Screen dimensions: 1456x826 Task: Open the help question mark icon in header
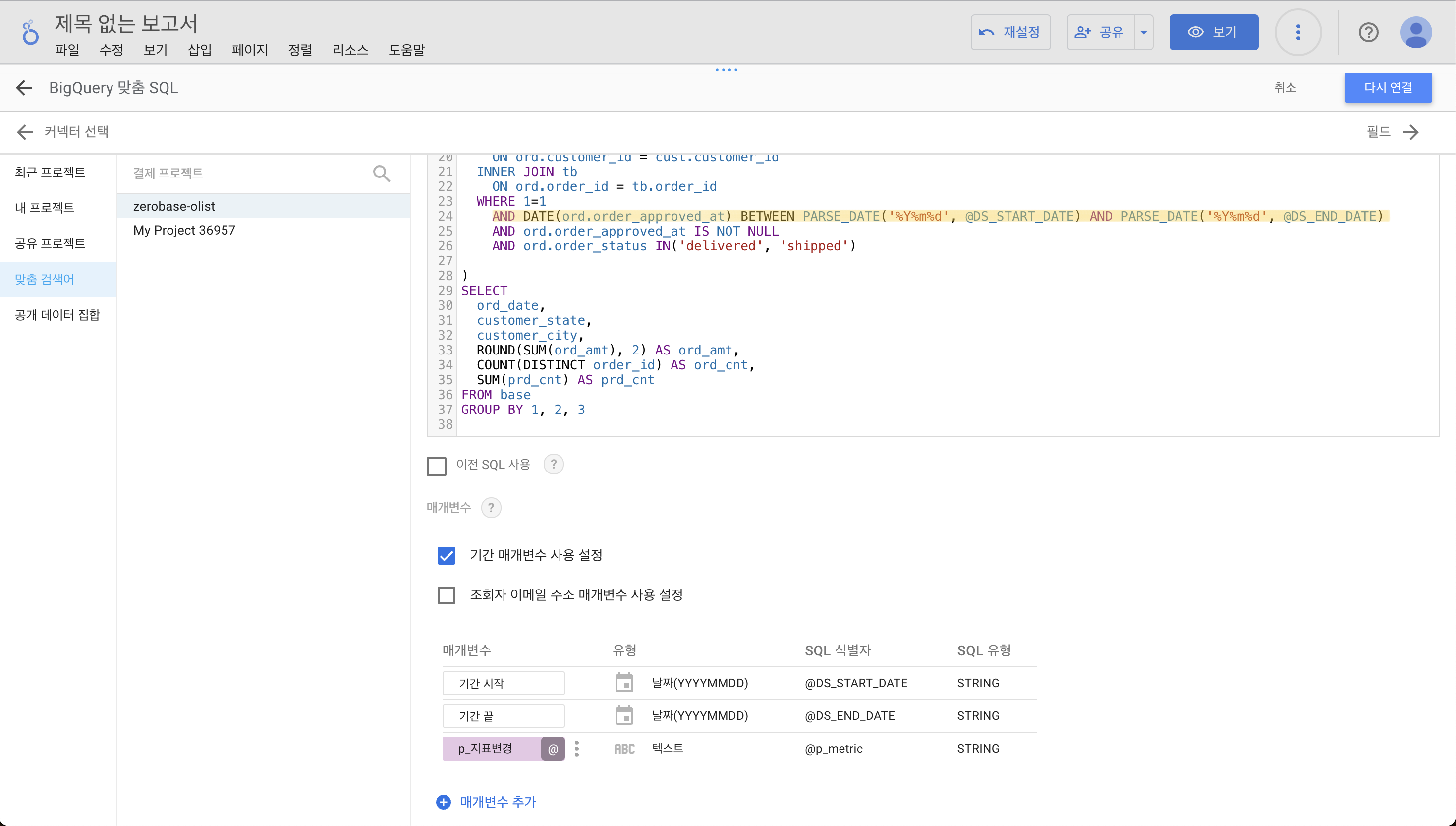pyautogui.click(x=1368, y=32)
